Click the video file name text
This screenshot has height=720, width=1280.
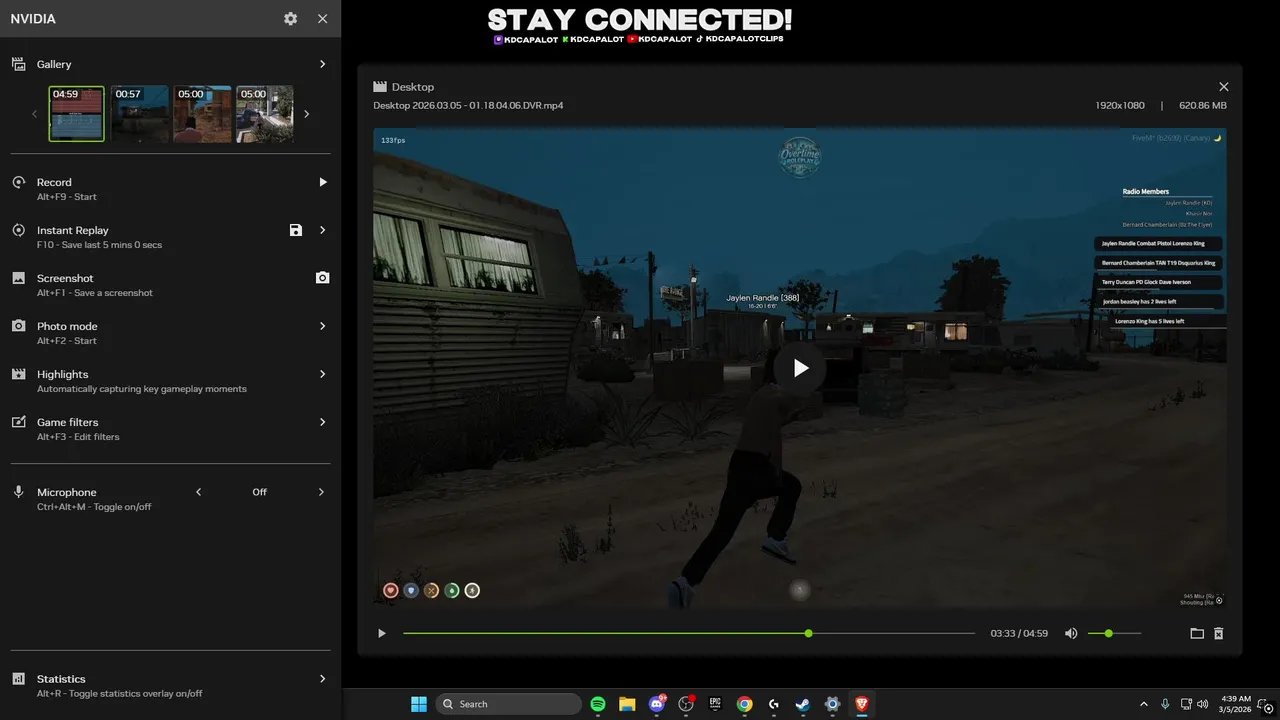click(468, 105)
